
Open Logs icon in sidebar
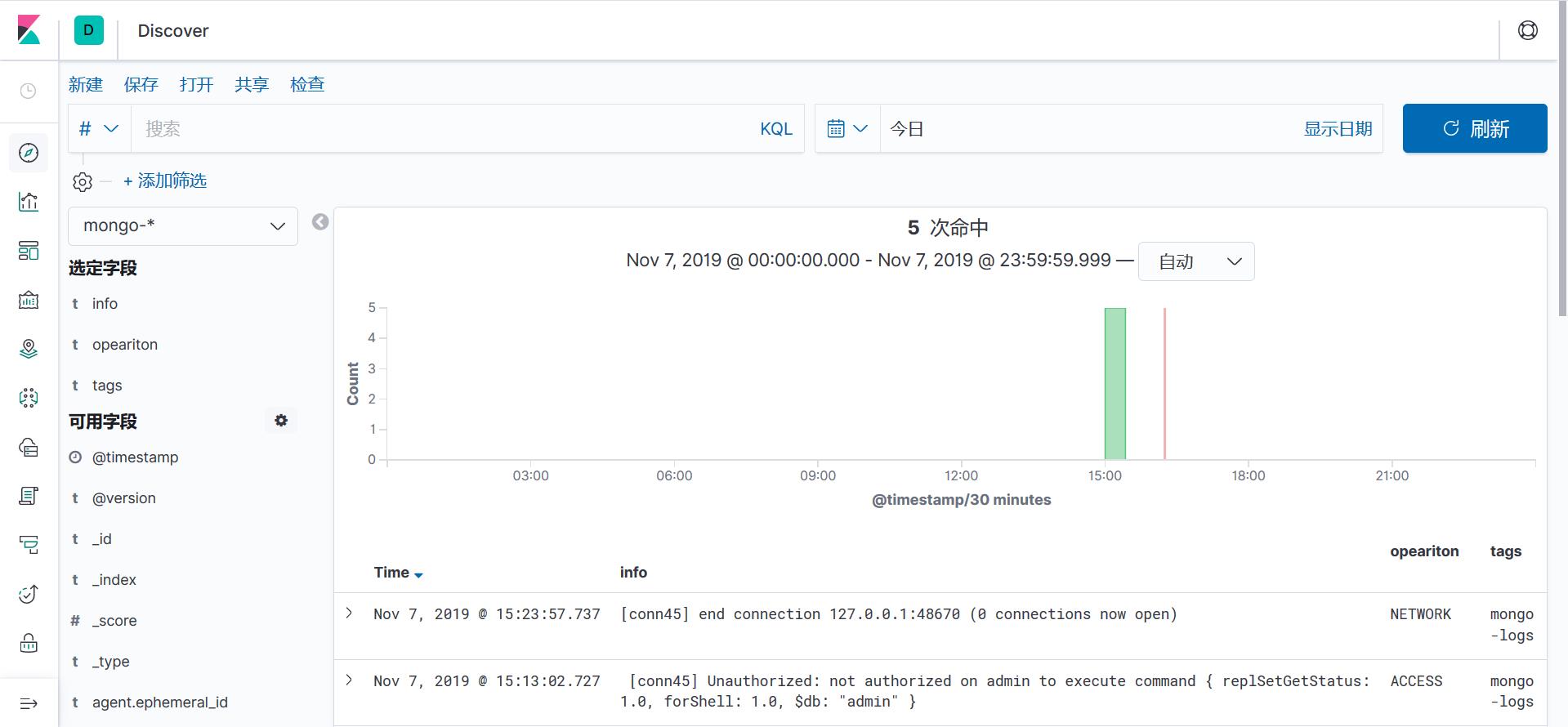click(29, 496)
